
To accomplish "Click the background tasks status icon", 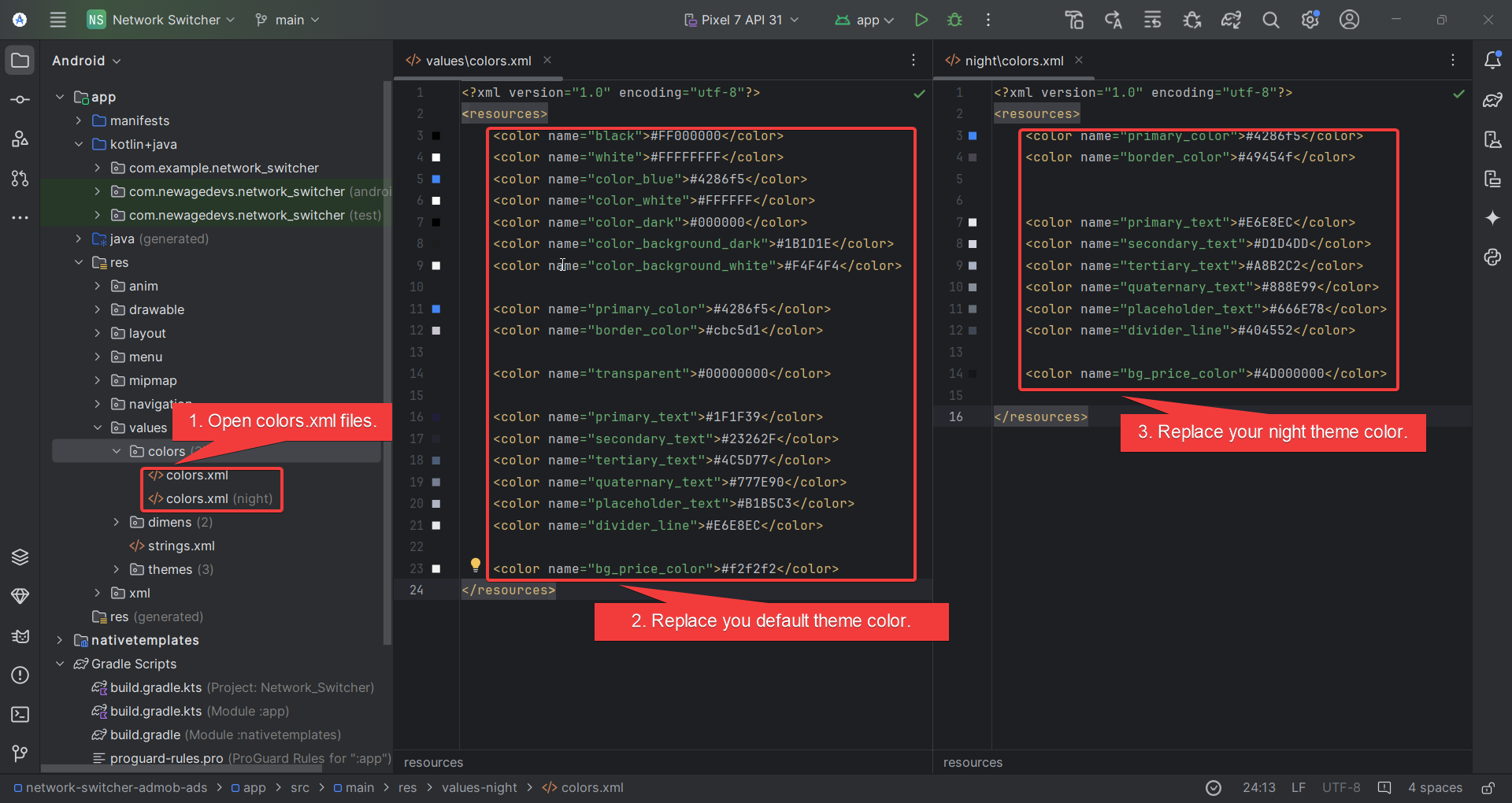I will (1214, 788).
